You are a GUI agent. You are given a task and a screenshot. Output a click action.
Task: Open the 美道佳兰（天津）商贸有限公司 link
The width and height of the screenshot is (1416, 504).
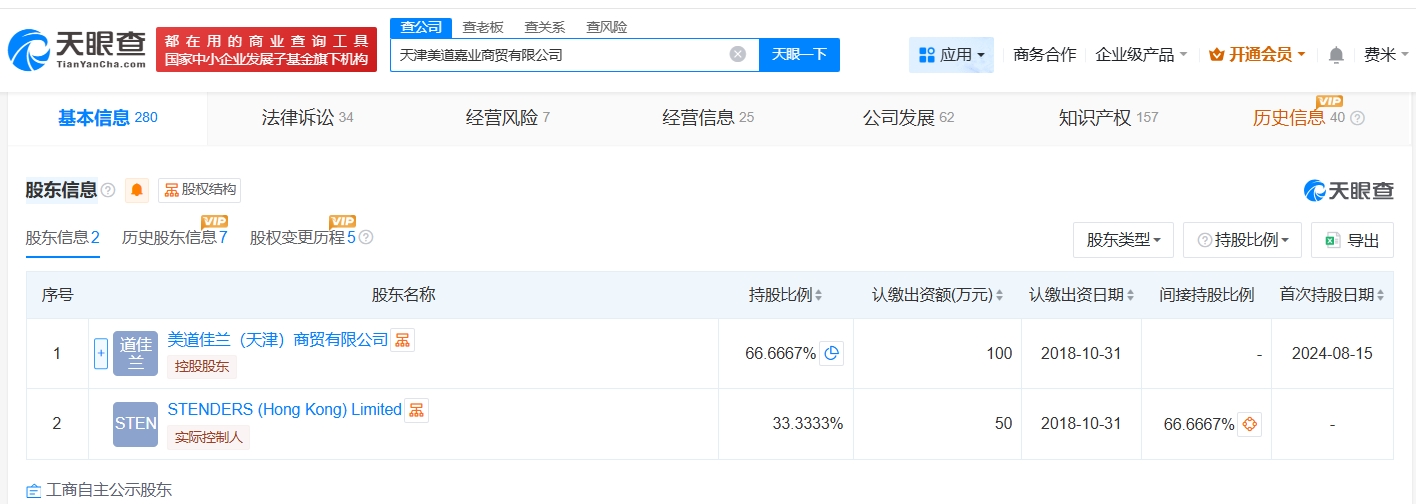[277, 340]
